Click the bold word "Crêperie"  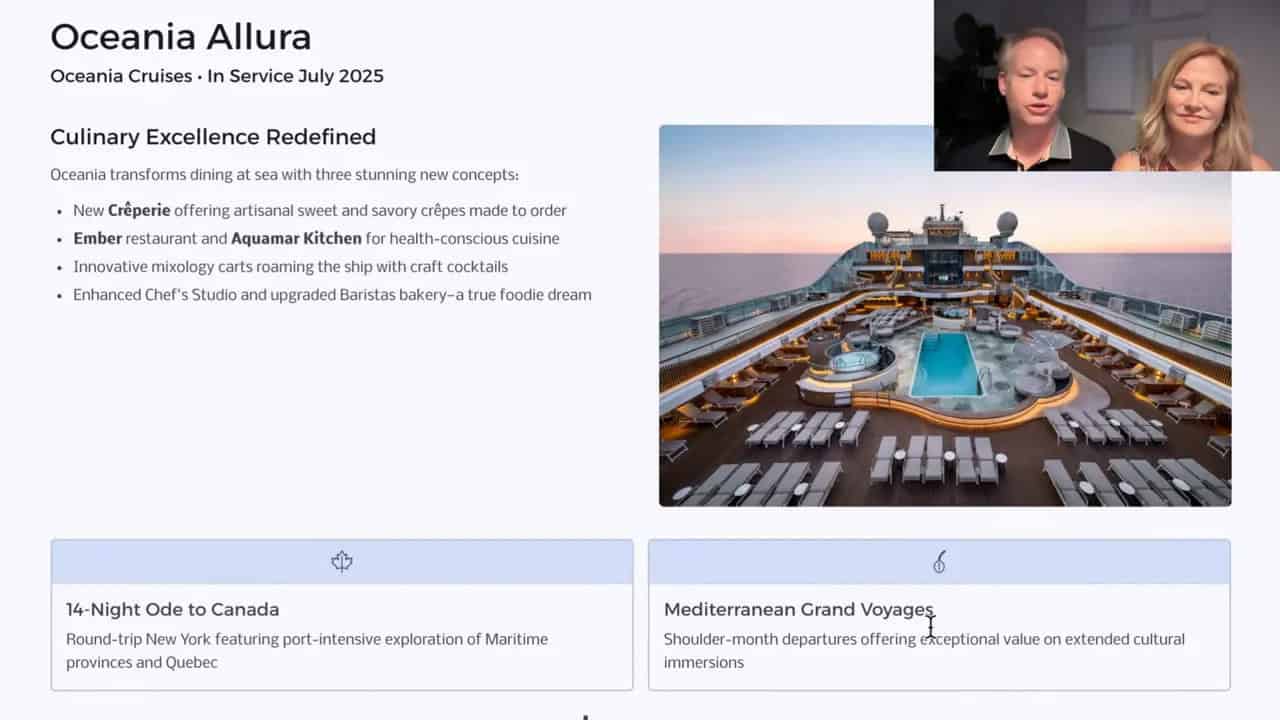[139, 211]
